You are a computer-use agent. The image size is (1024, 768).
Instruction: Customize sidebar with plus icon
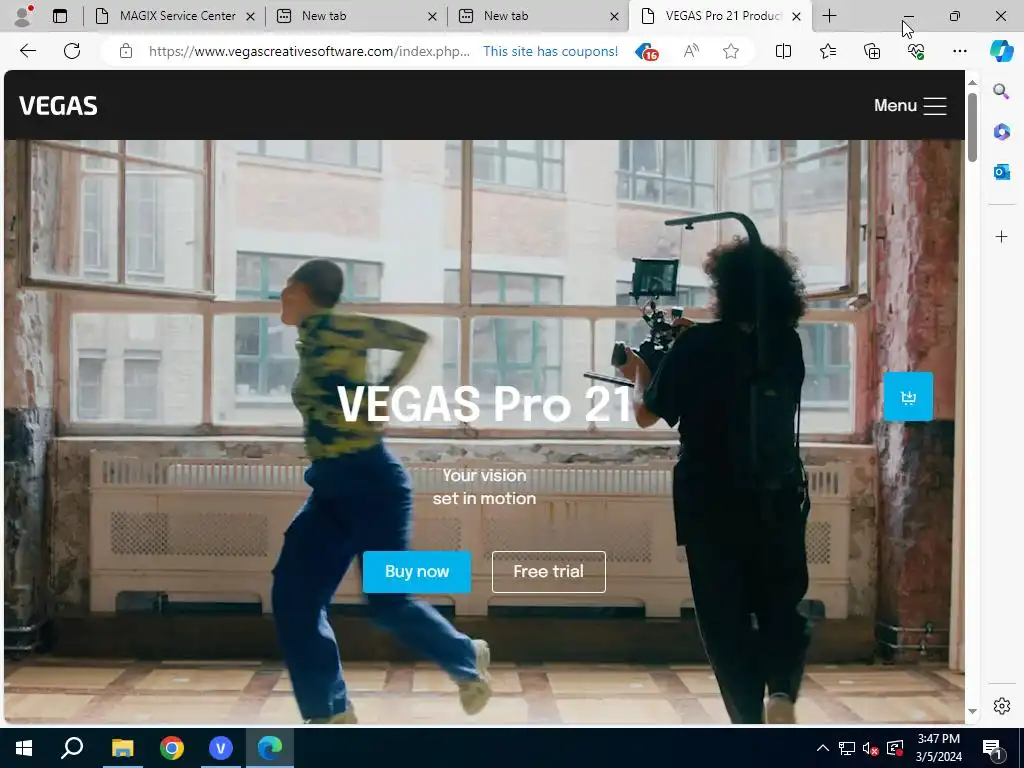[1001, 236]
